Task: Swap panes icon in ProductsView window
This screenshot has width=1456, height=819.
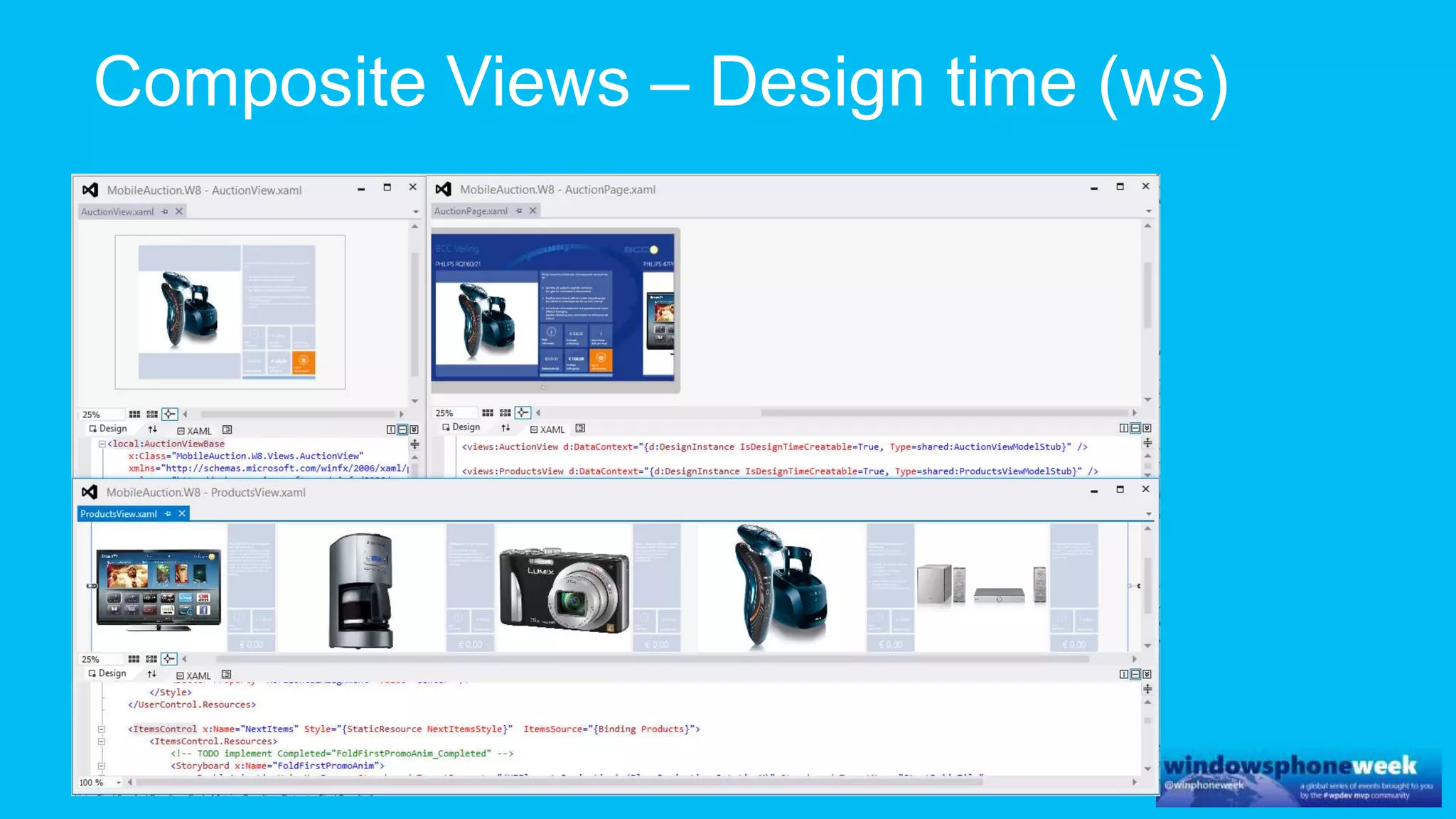Action: pos(151,674)
